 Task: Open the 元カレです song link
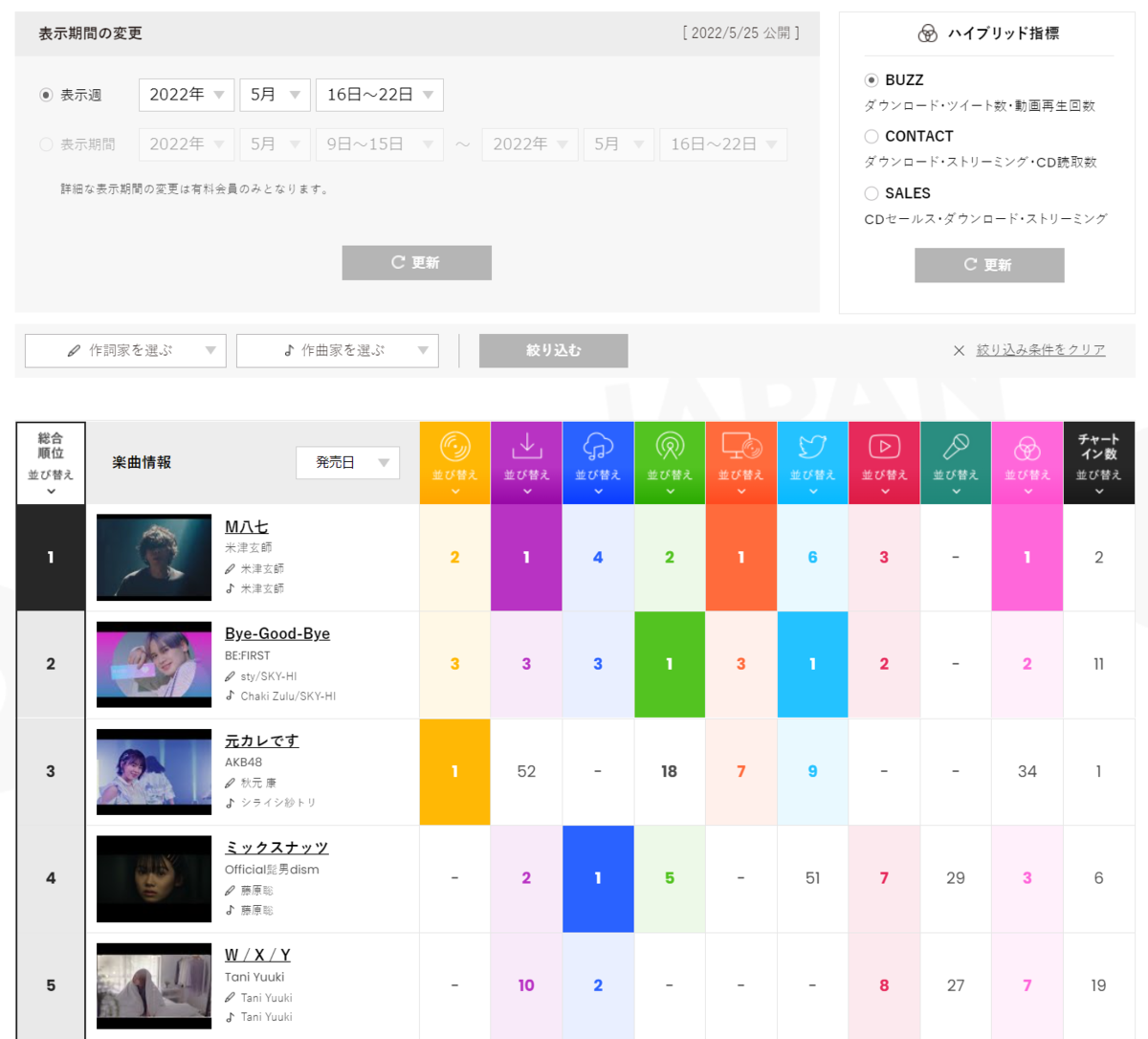coord(262,741)
